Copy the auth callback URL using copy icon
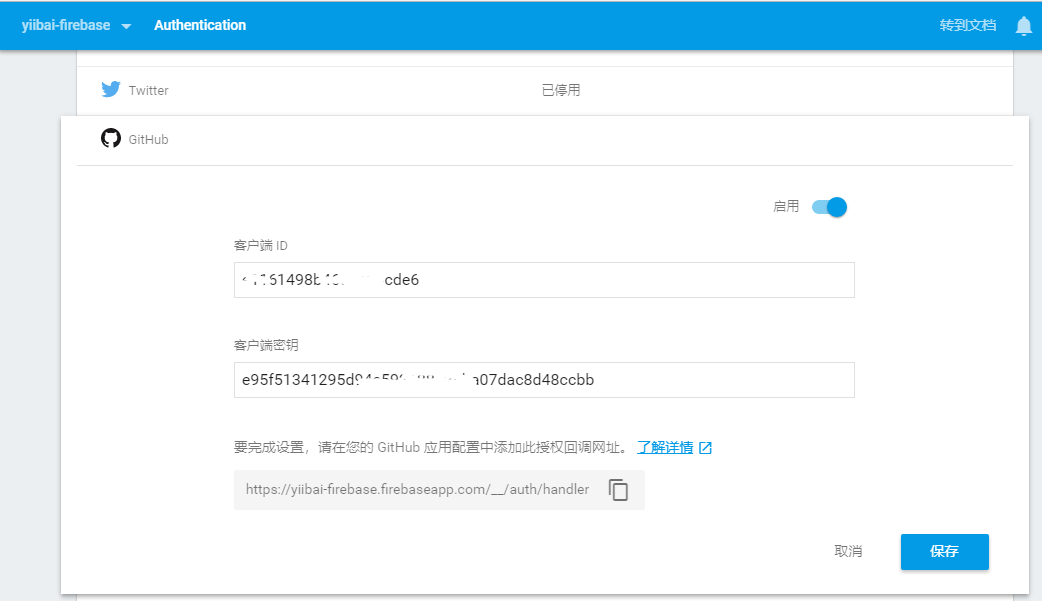1042x601 pixels. (x=619, y=490)
